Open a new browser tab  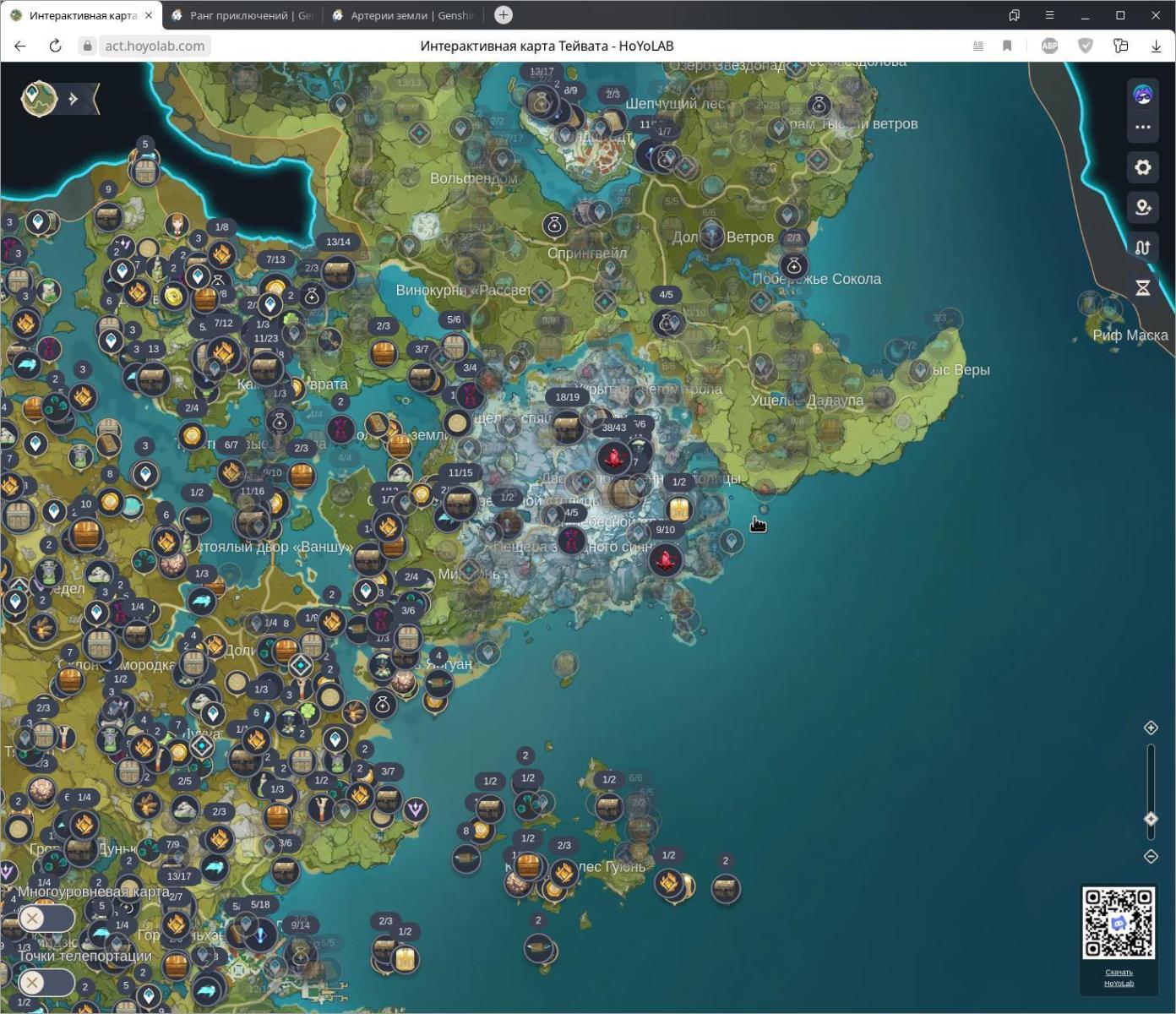coord(503,15)
